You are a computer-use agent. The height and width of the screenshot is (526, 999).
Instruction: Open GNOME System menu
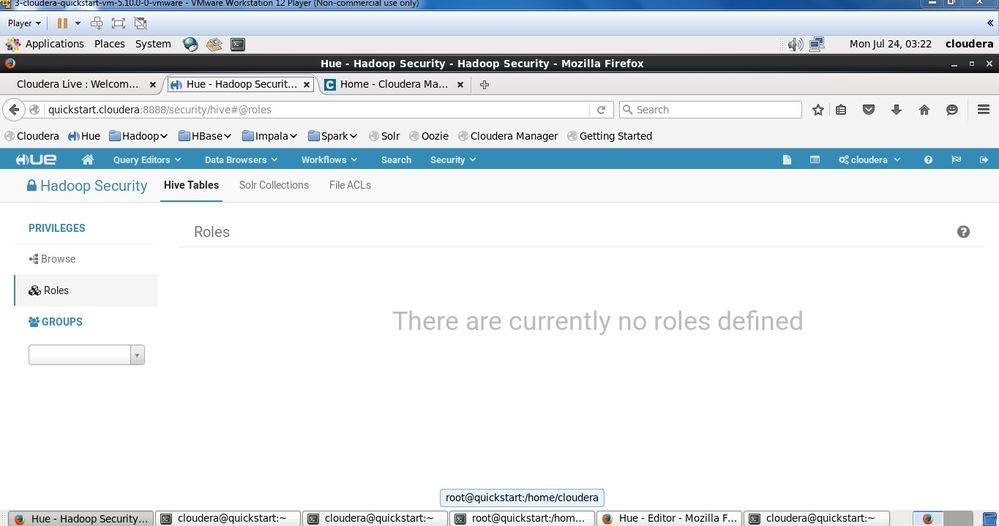click(x=153, y=44)
